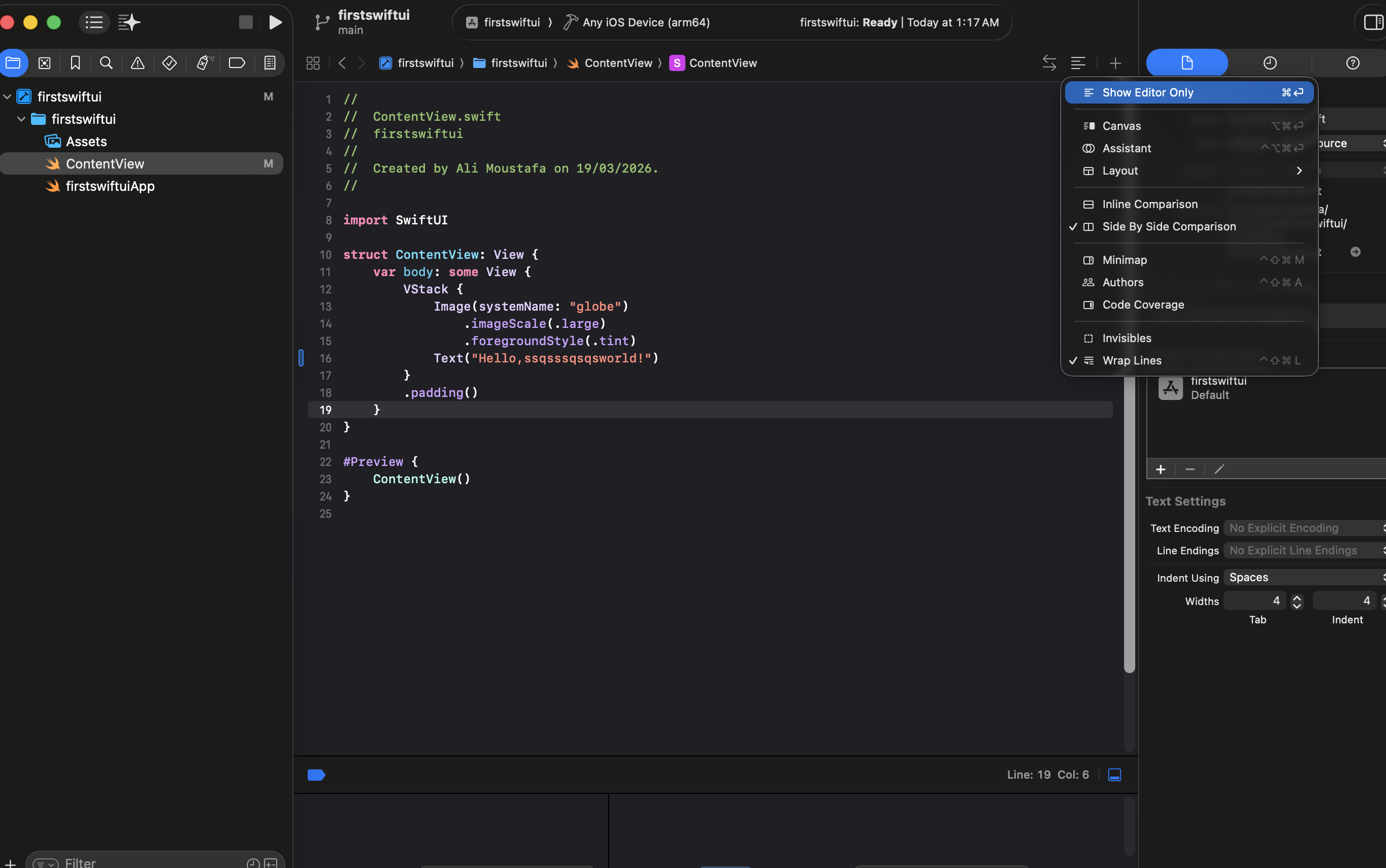Viewport: 1386px width, 868px height.
Task: Open the History inspector clock tab
Action: point(1269,62)
